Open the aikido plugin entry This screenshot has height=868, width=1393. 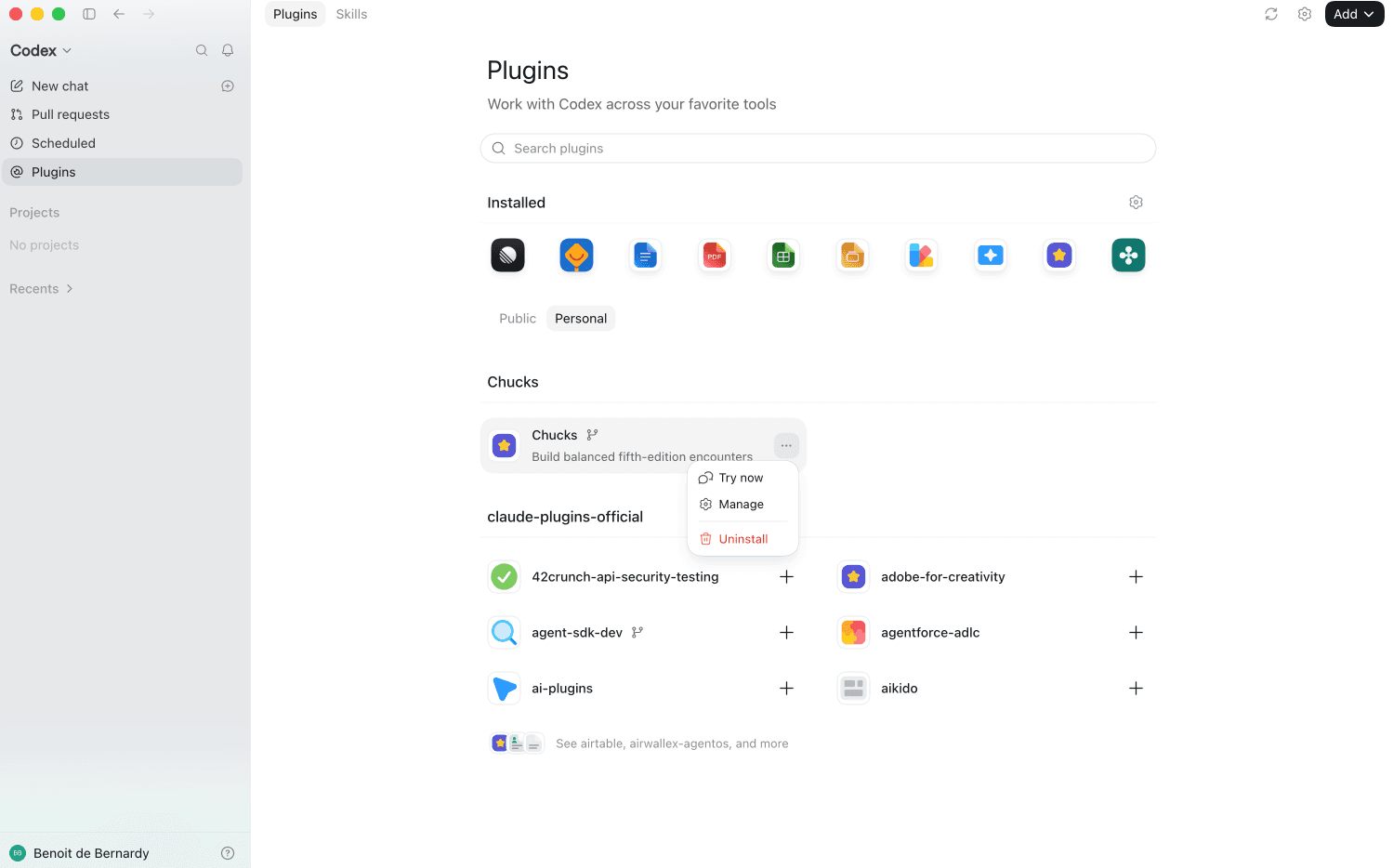click(899, 689)
